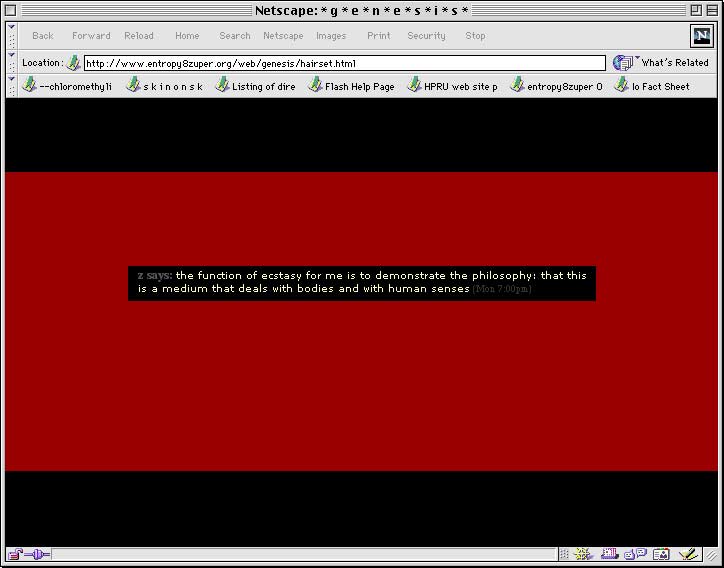
Task: Click the security padlock status icon
Action: click(16, 554)
